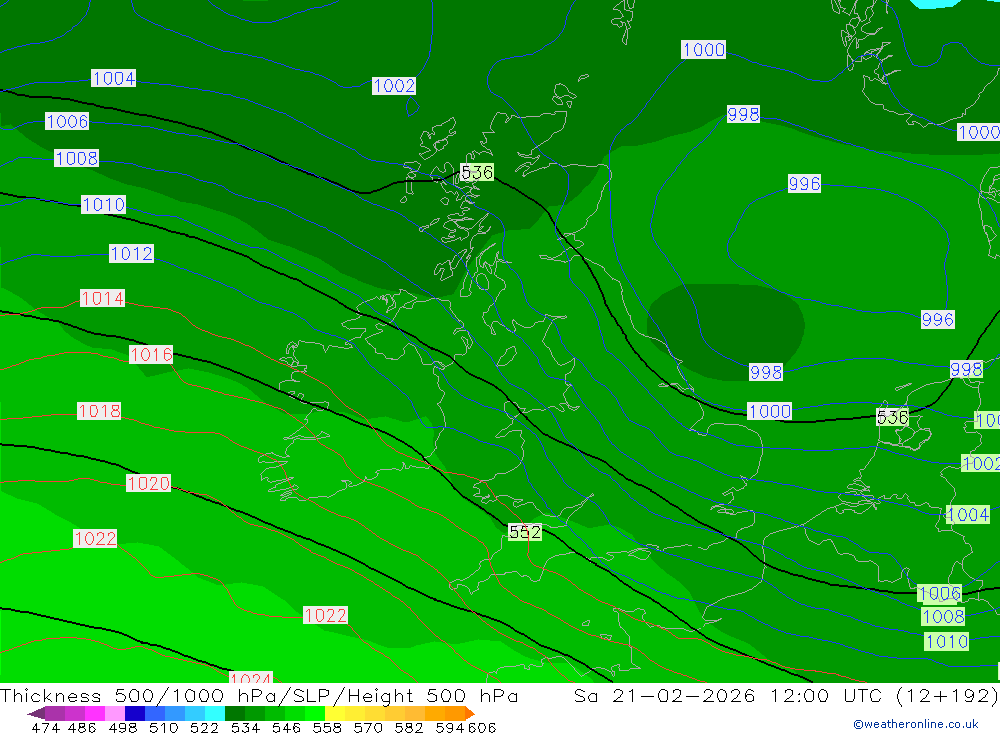
Task: Click the 'Sa 21-02-2026 12:00 UTC' date text
Action: pyautogui.click(x=728, y=695)
